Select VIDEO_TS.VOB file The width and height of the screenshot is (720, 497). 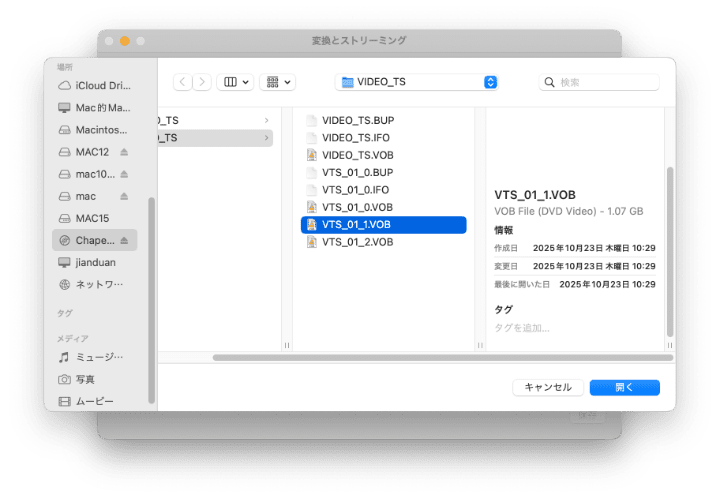[384, 155]
